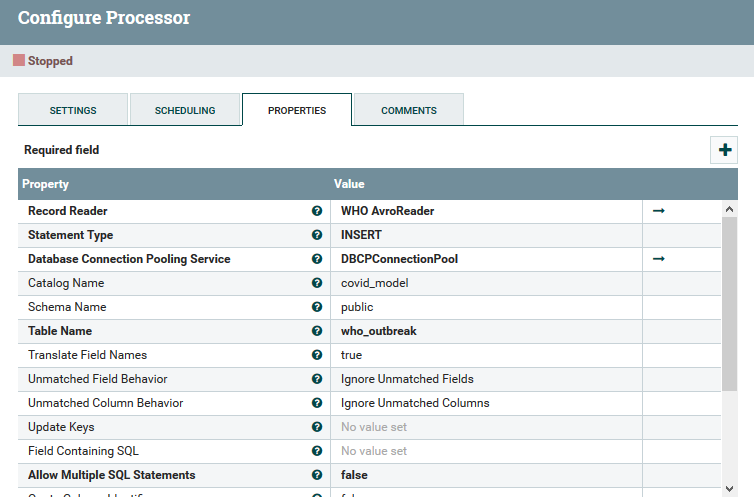Show help for Unmatched Column Behavior
Viewport: 754px width, 501px height.
click(x=317, y=403)
